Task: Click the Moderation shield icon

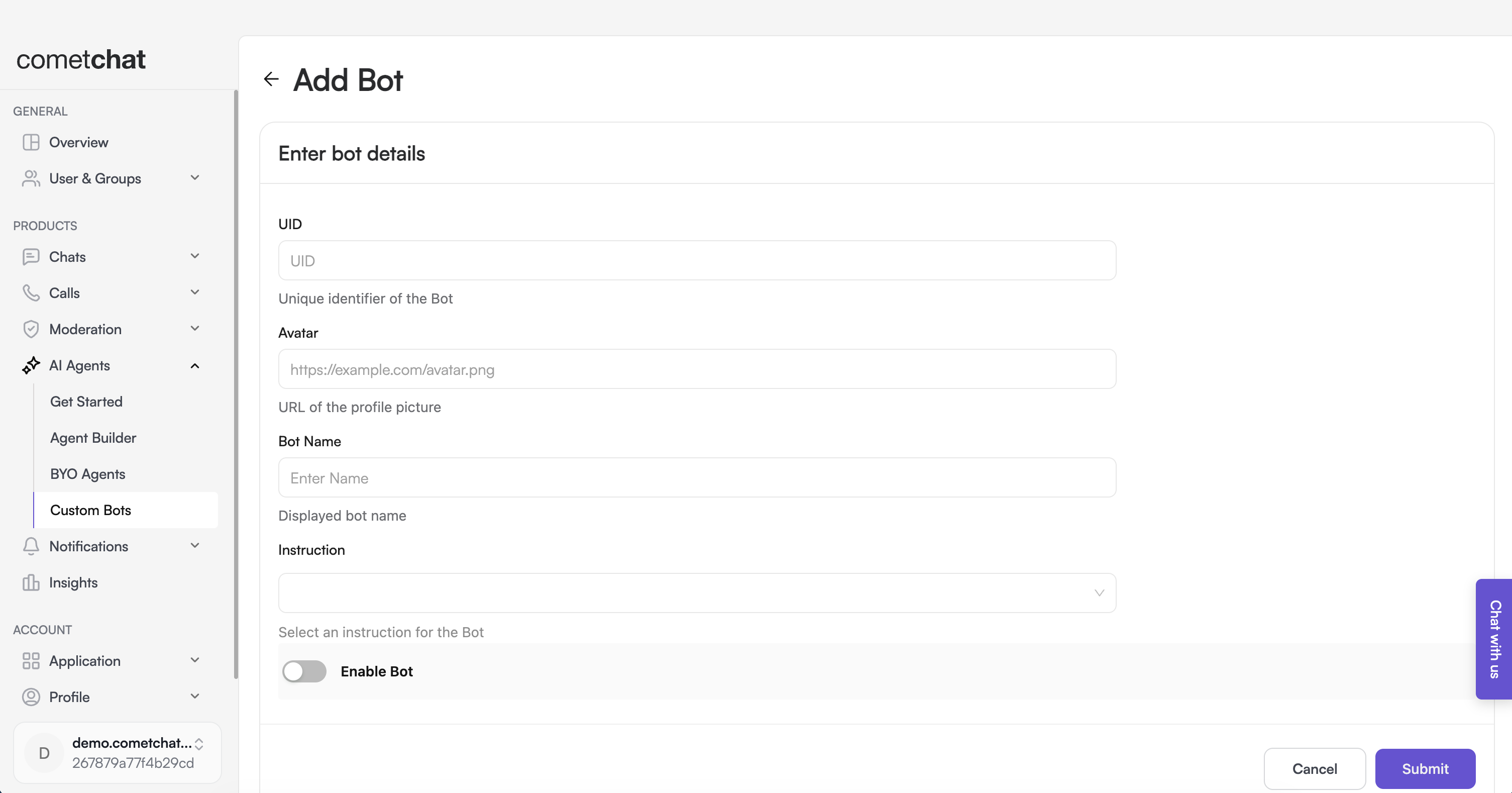Action: point(31,329)
